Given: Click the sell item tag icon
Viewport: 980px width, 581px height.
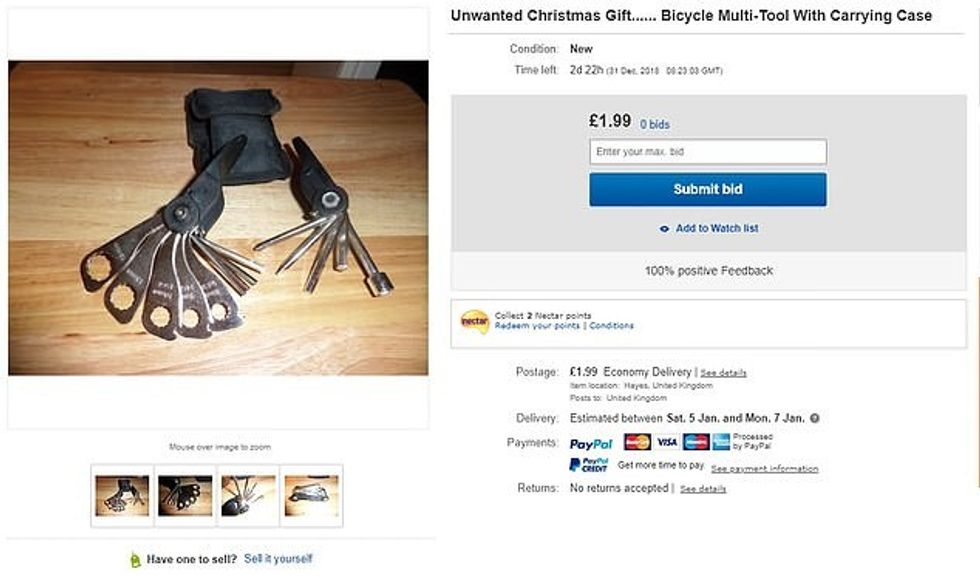Looking at the screenshot, I should [x=135, y=559].
